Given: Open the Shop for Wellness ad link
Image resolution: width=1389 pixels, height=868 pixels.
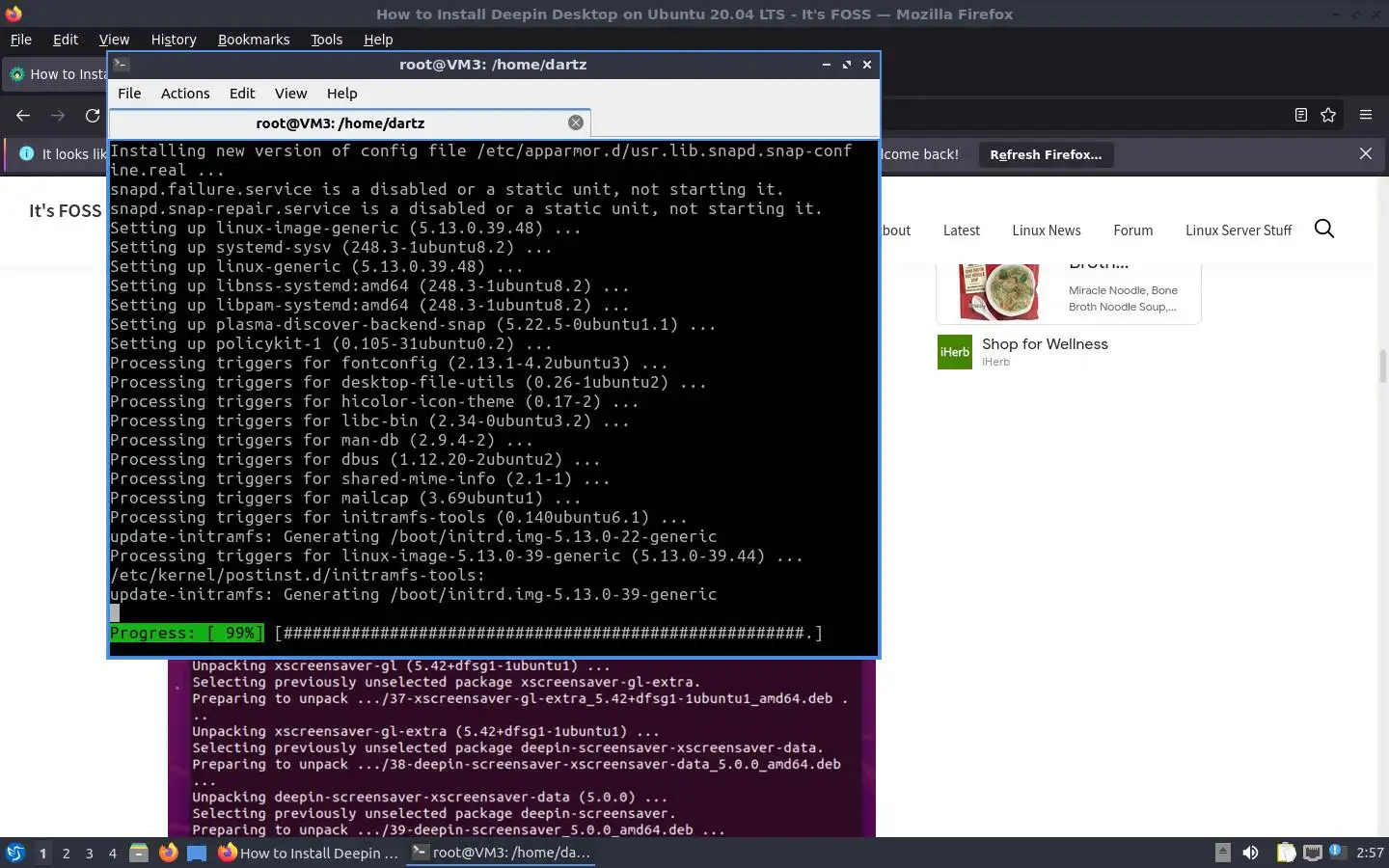Looking at the screenshot, I should 1045,344.
